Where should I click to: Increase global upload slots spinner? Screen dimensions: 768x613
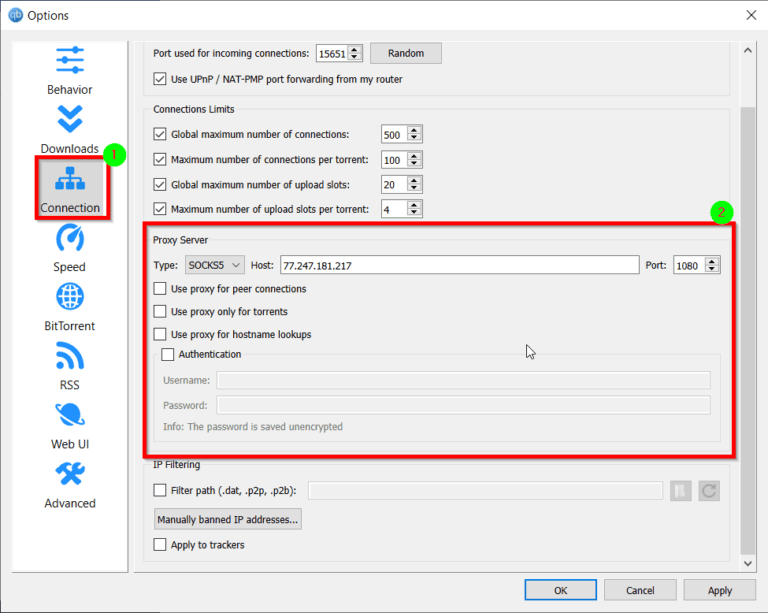point(414,181)
